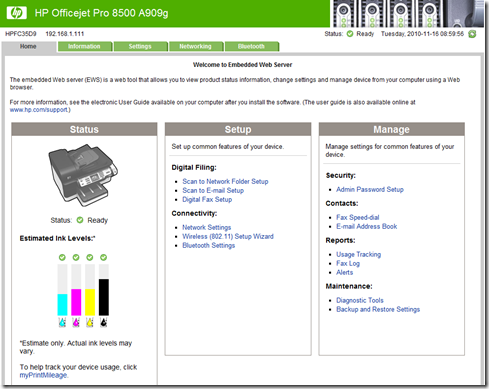Image resolution: width=489 pixels, height=389 pixels.
Task: Open the Information tab
Action: 84,46
